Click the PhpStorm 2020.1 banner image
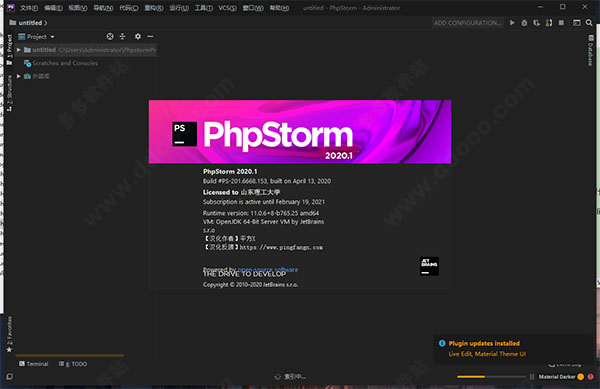Screen dimensions: 600x389 click(300, 132)
